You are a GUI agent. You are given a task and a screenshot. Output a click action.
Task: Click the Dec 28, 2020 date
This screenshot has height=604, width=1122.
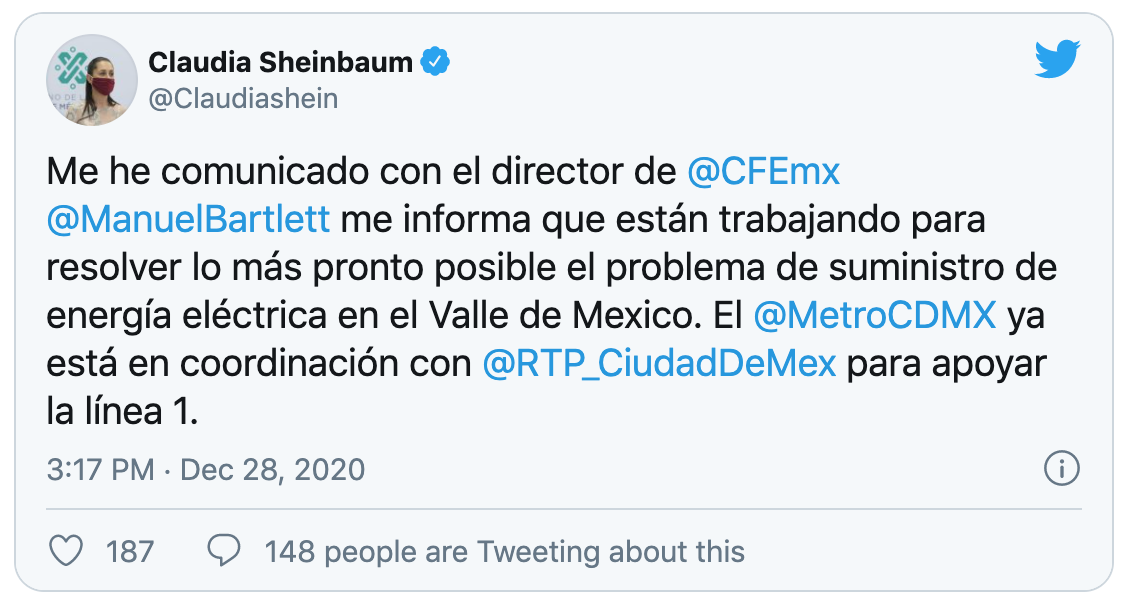pyautogui.click(x=272, y=469)
